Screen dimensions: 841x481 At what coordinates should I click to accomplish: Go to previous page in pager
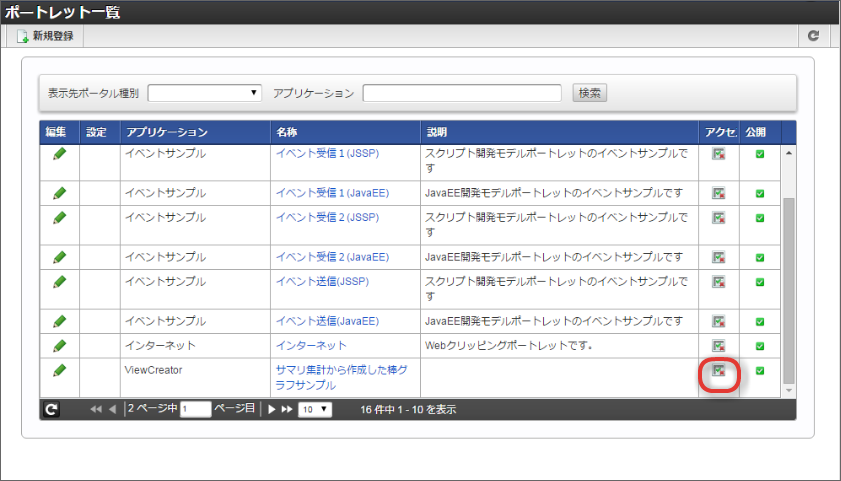click(x=112, y=409)
